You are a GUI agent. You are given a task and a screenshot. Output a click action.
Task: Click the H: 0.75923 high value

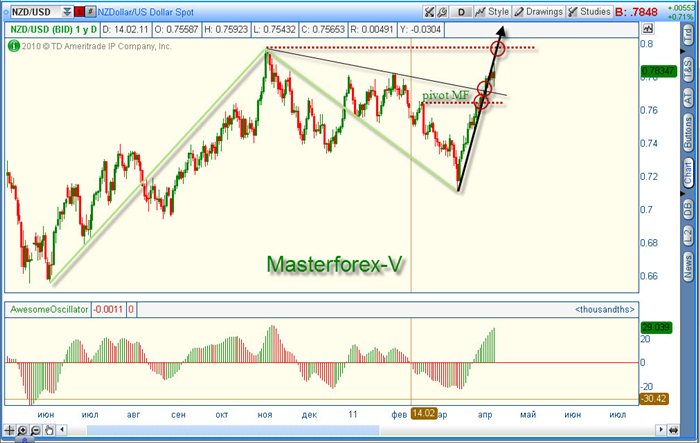[x=226, y=29]
